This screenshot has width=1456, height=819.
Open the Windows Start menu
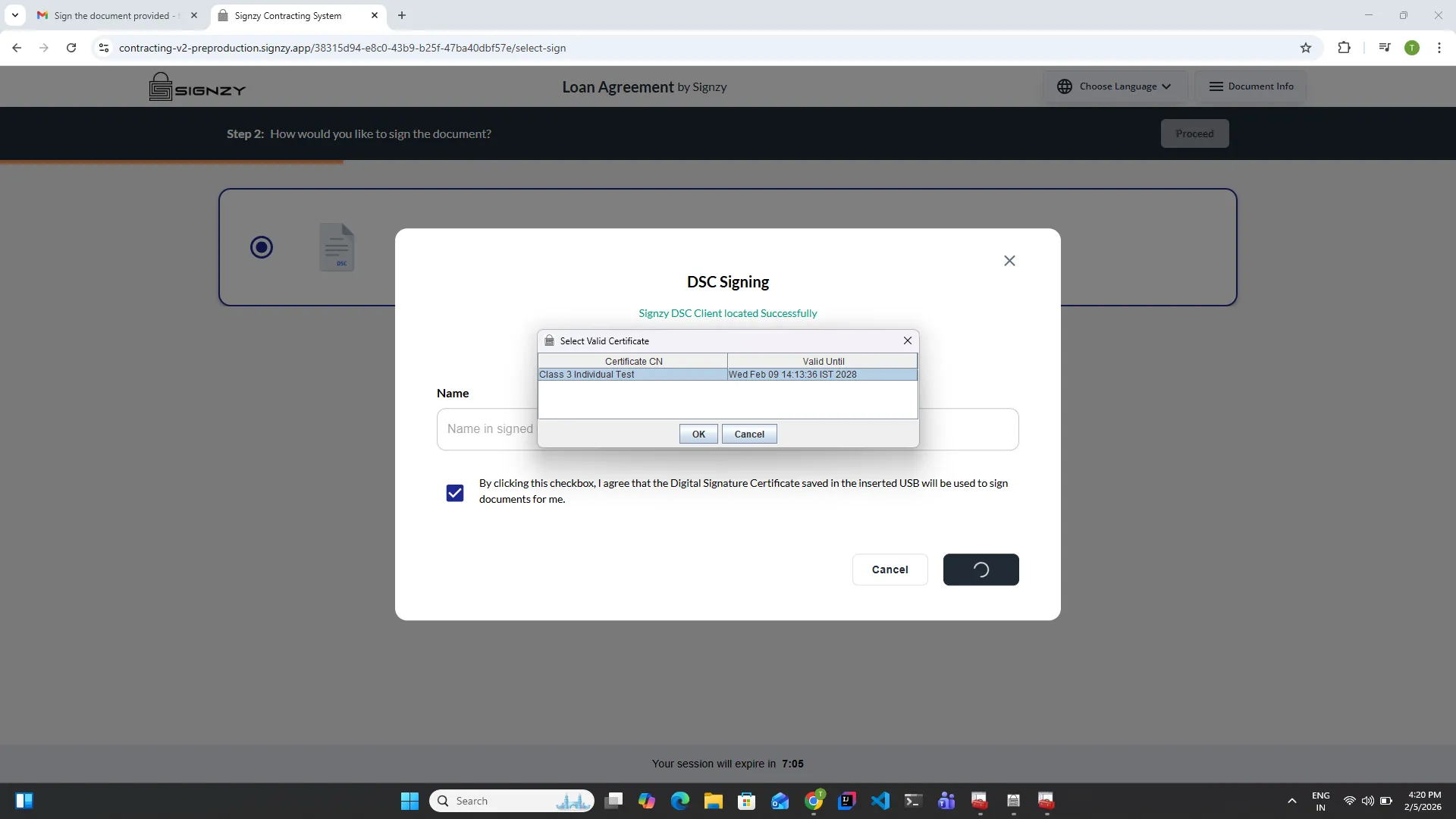[x=409, y=801]
